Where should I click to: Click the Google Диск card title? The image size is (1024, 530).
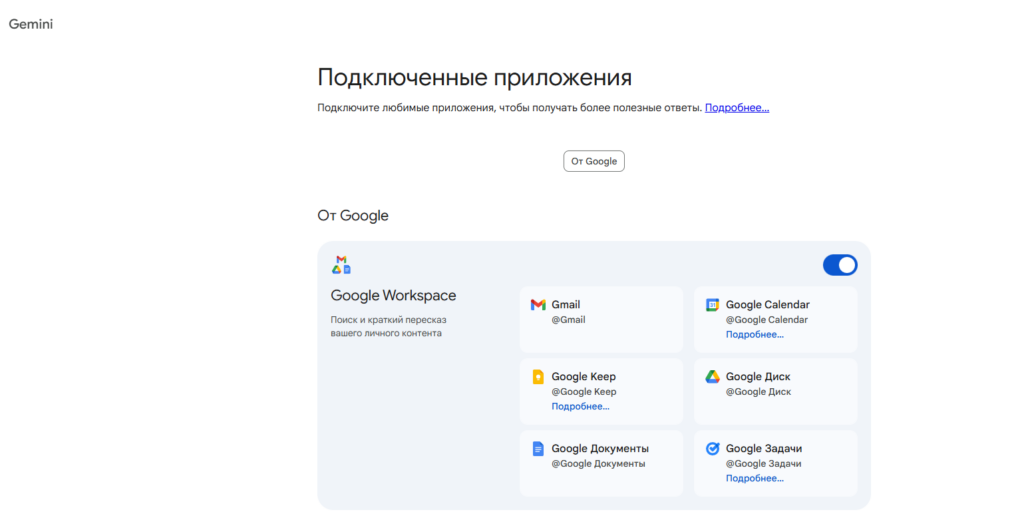point(758,376)
